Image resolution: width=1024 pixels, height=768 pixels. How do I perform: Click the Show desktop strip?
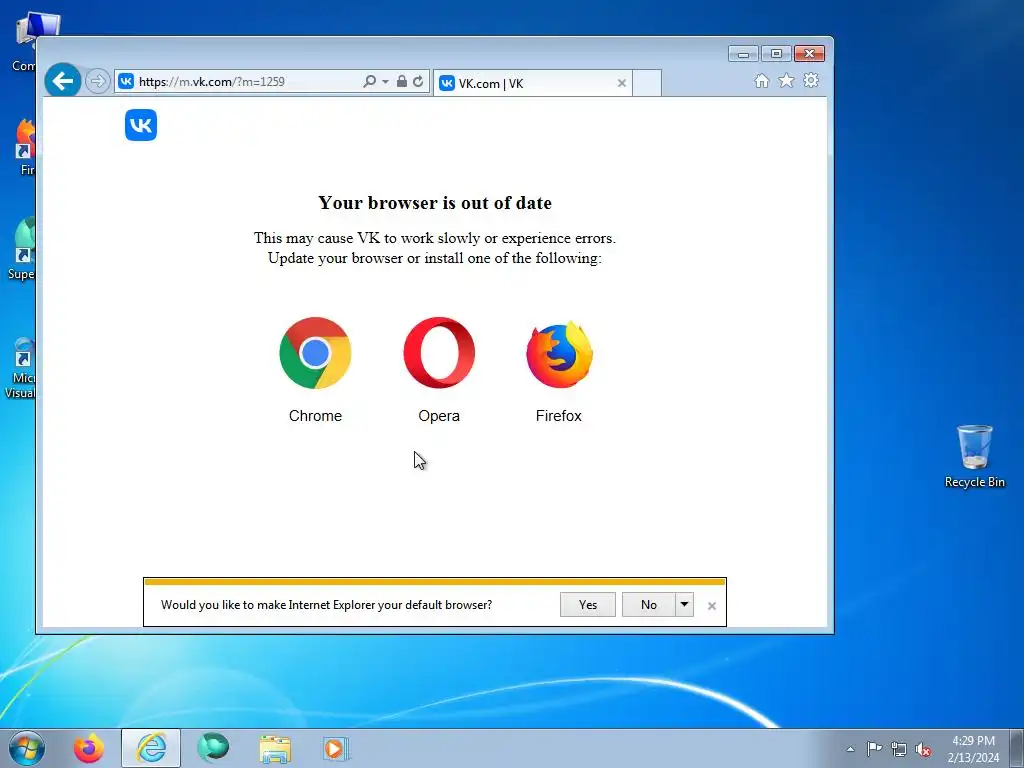click(1017, 748)
